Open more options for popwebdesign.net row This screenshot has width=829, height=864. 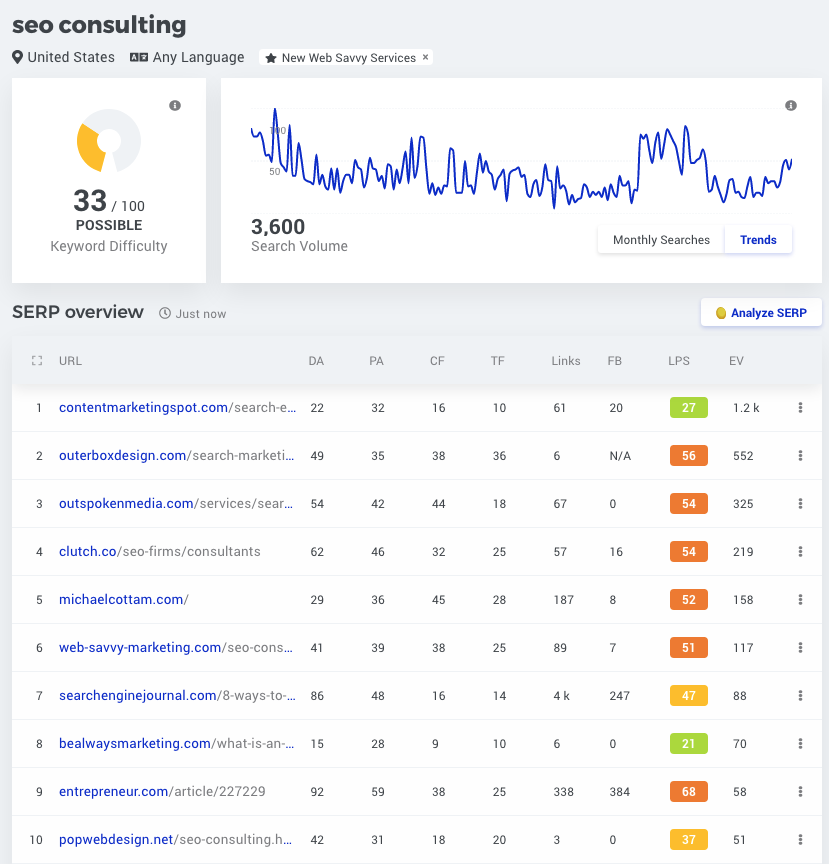(x=800, y=839)
